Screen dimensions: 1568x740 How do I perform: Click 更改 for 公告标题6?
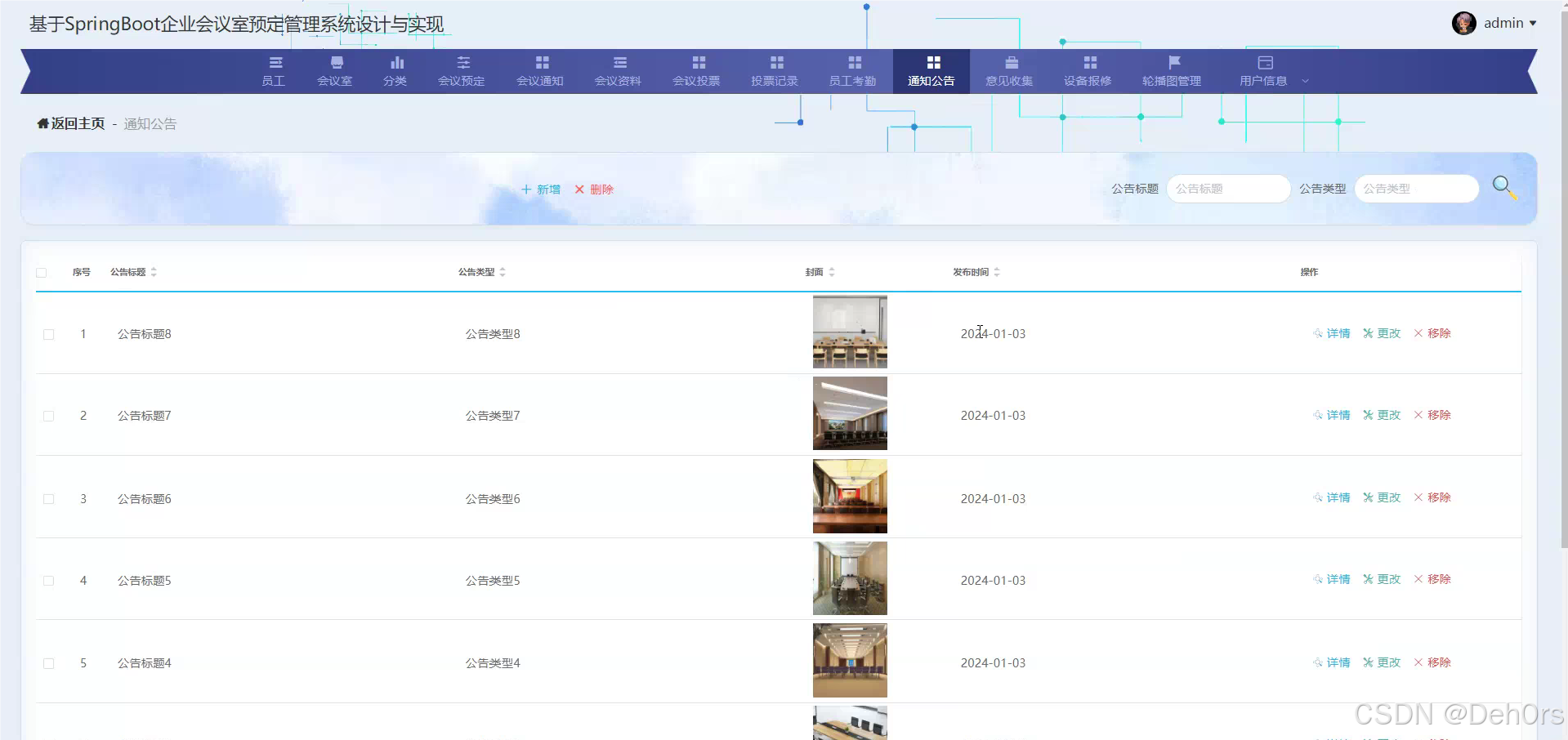tap(1382, 497)
